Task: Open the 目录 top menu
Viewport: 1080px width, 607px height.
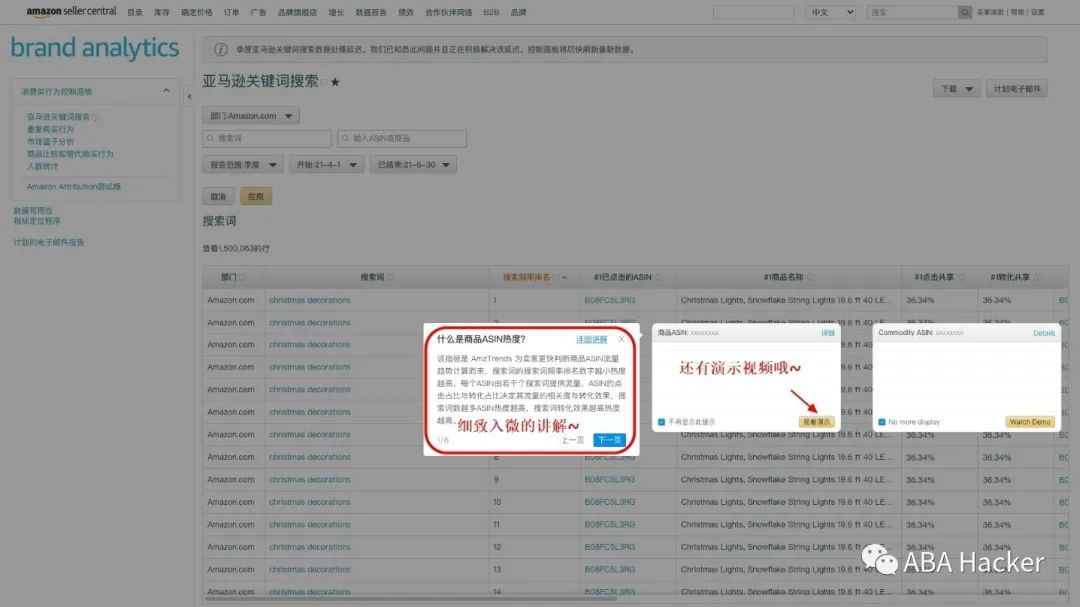Action: (x=134, y=12)
